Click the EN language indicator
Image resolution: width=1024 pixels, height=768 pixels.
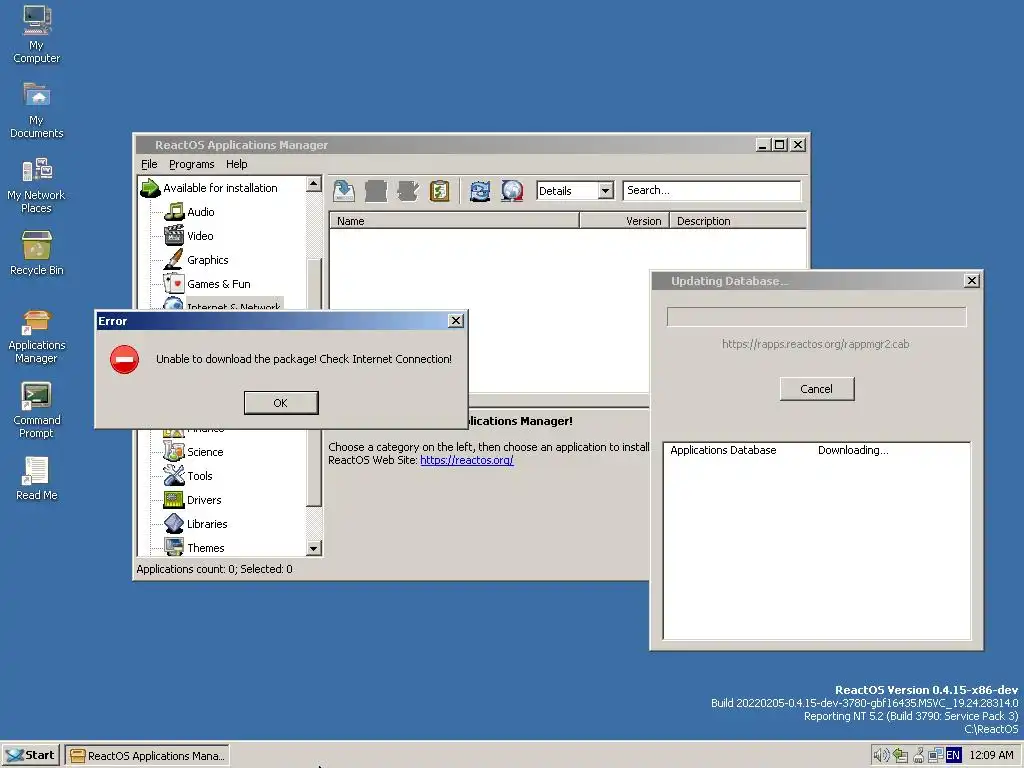tap(953, 756)
